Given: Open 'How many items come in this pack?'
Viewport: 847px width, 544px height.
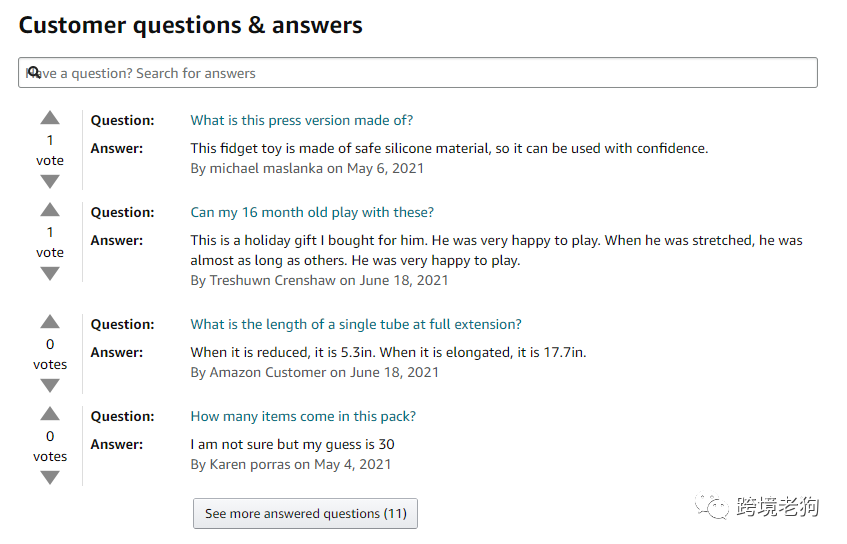Looking at the screenshot, I should pyautogui.click(x=303, y=416).
